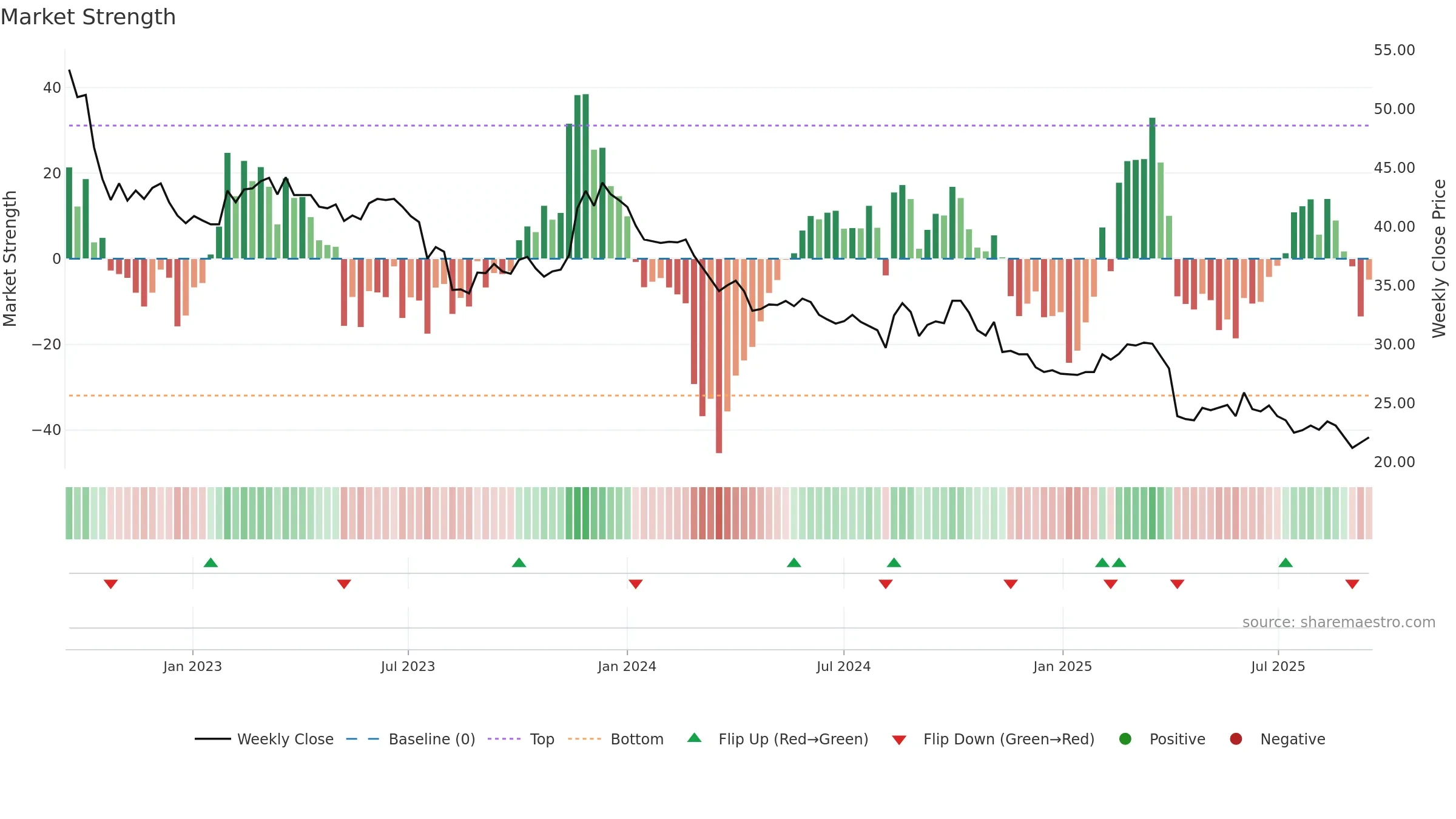Click the 40.00 price tick label
Screen dimensions: 1456x819
tap(1394, 227)
